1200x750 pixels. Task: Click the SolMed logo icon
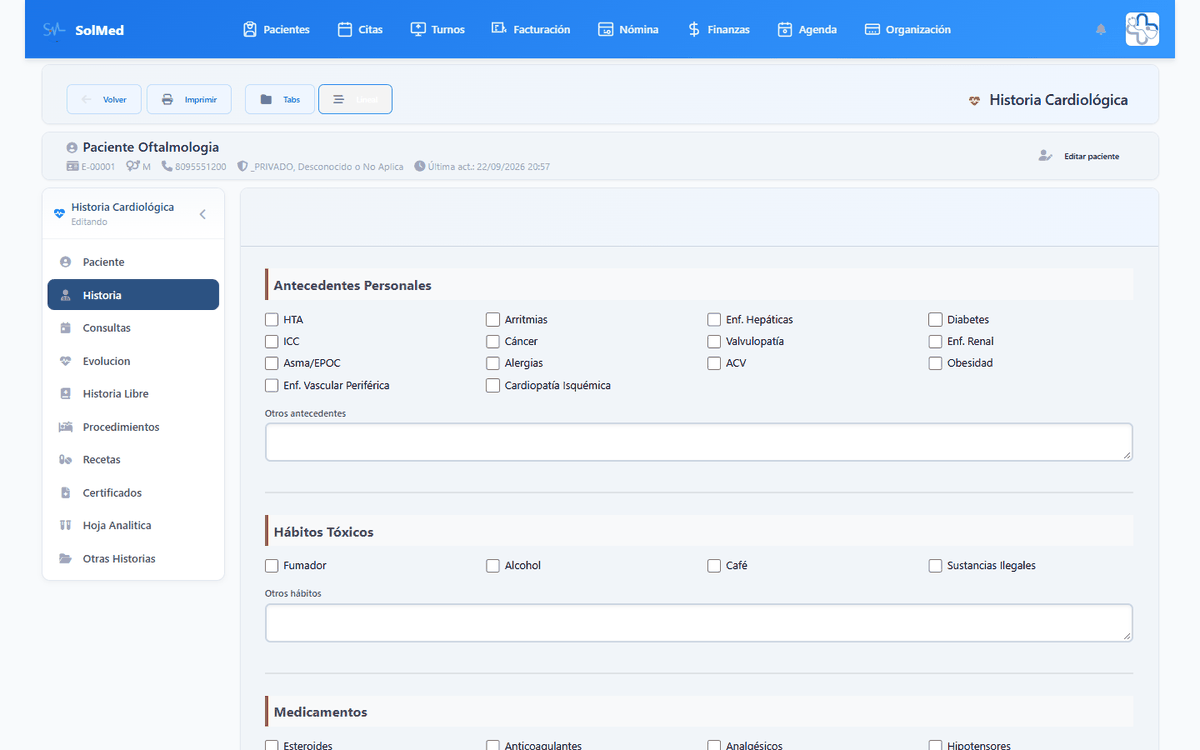[x=54, y=30]
